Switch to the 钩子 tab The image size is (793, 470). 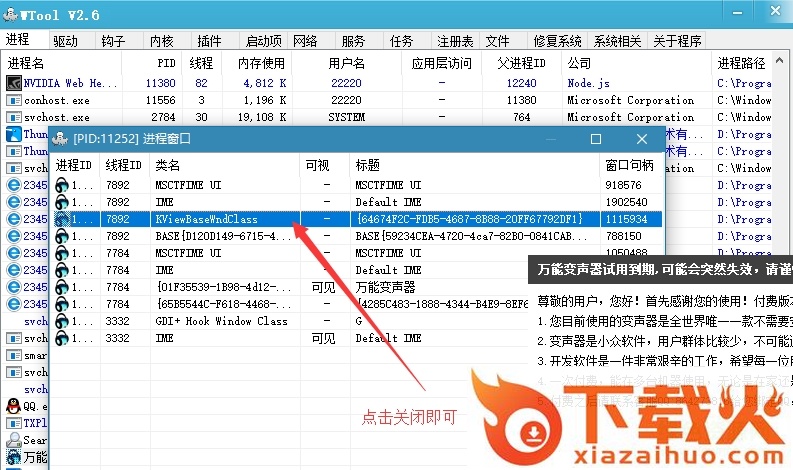click(113, 41)
